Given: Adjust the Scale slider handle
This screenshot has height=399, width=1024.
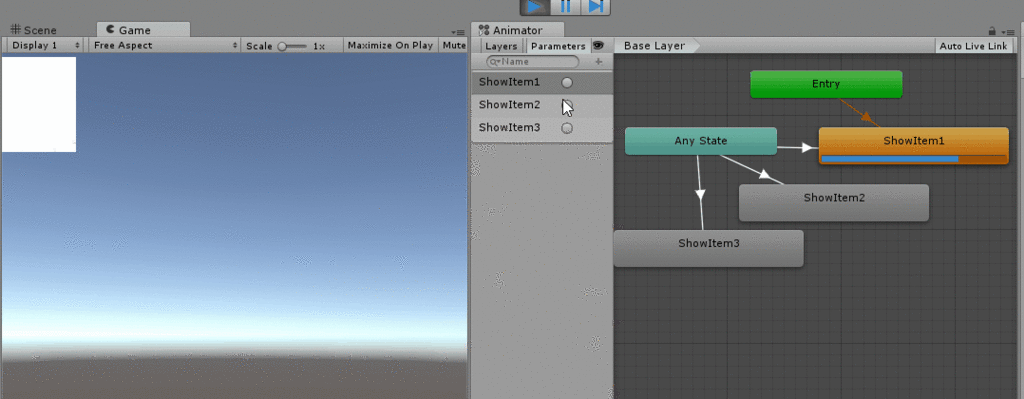Looking at the screenshot, I should pyautogui.click(x=282, y=46).
